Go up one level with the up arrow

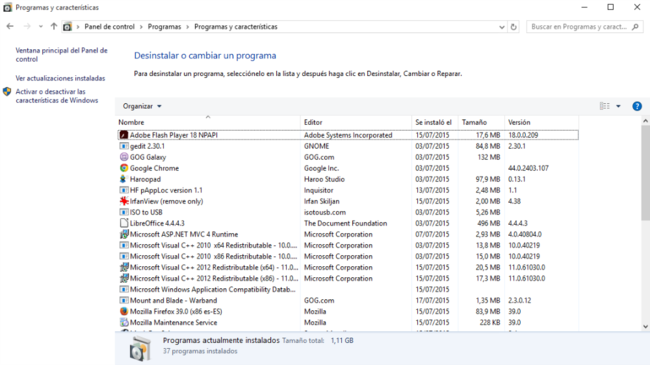(53, 27)
